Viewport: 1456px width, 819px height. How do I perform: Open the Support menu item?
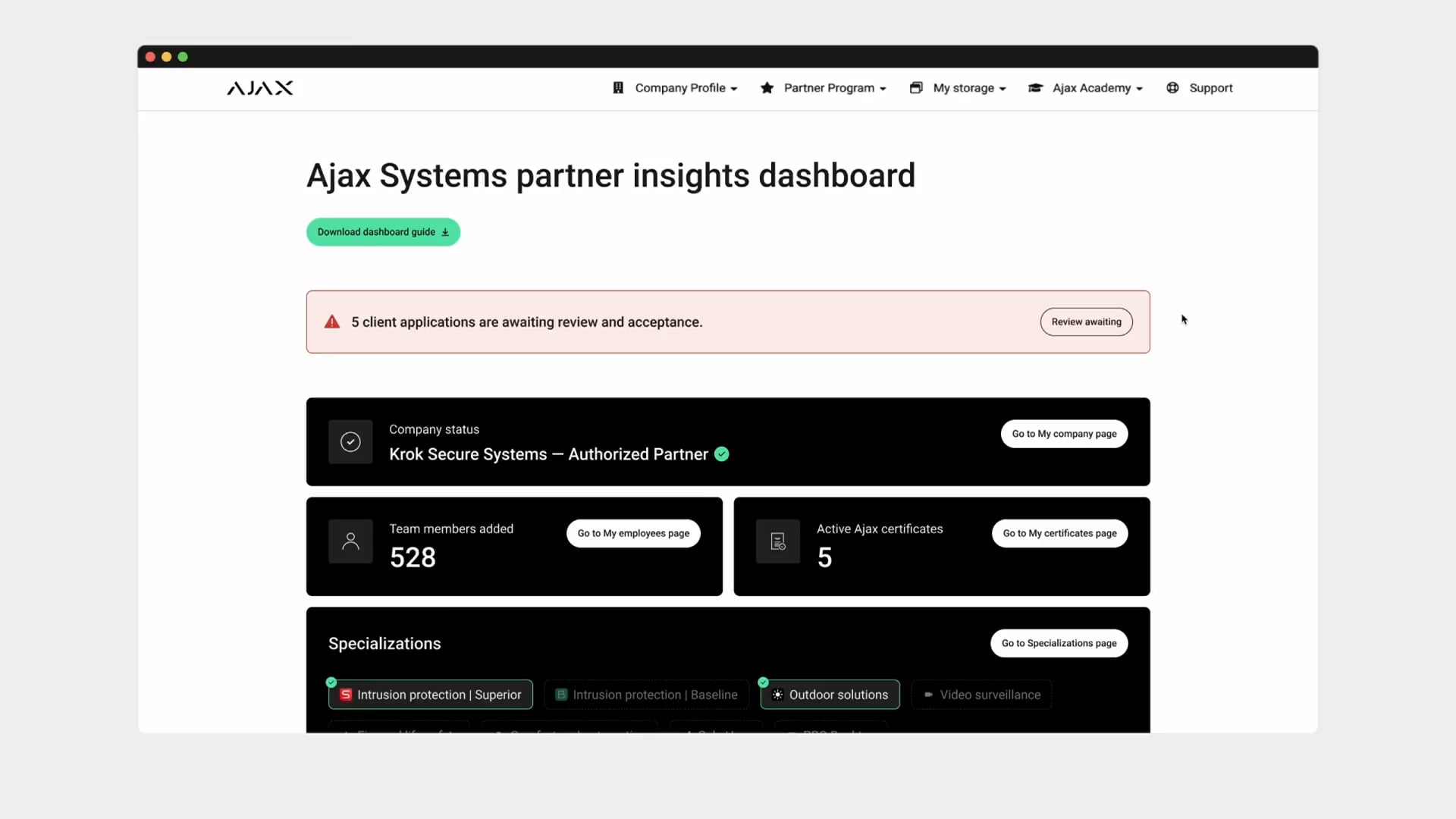[1210, 88]
